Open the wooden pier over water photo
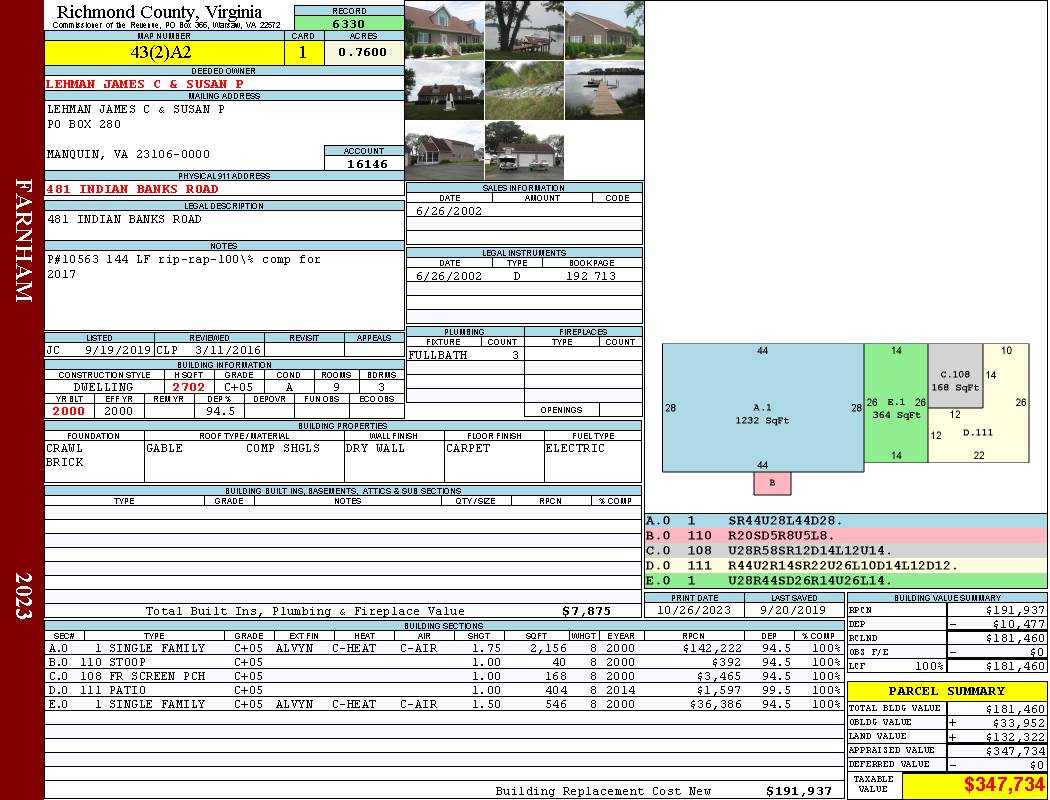Viewport: 1050px width, 800px height. 604,90
